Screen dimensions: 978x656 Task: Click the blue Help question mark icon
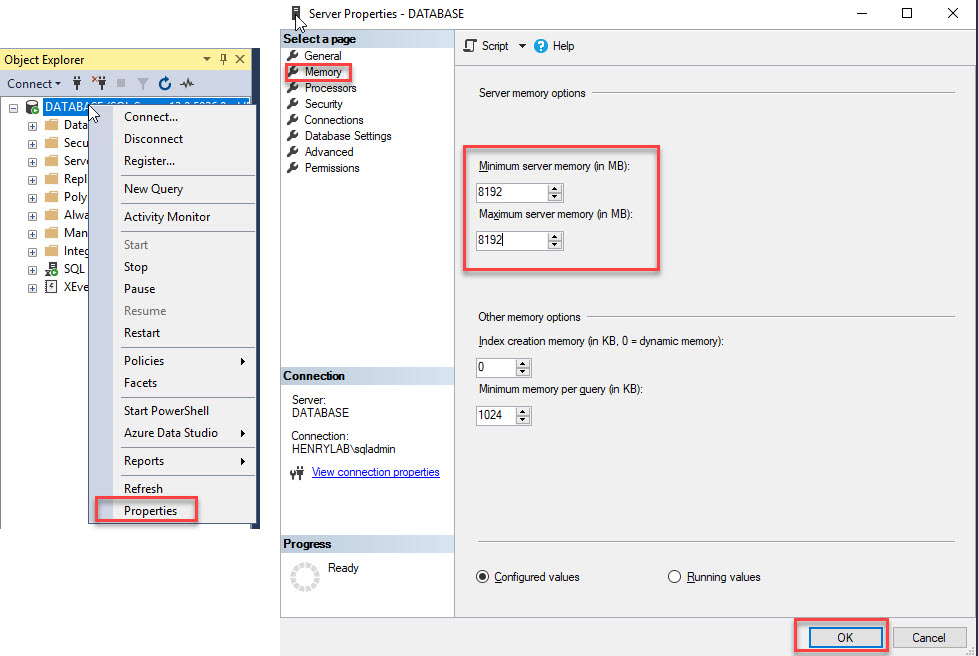pos(541,46)
